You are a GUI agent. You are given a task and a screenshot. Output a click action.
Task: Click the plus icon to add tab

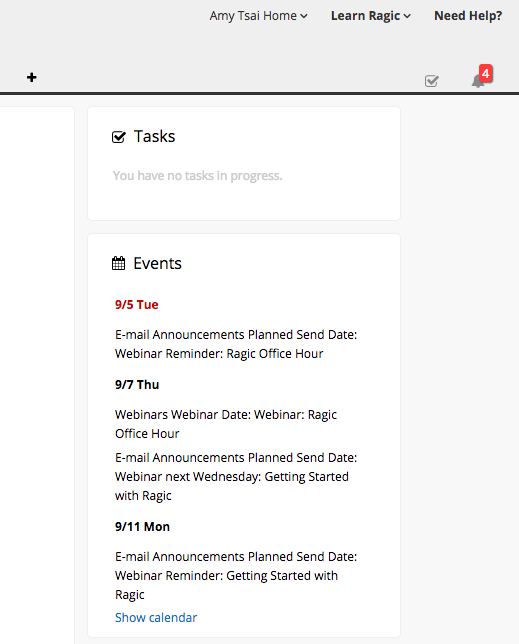[x=32, y=77]
